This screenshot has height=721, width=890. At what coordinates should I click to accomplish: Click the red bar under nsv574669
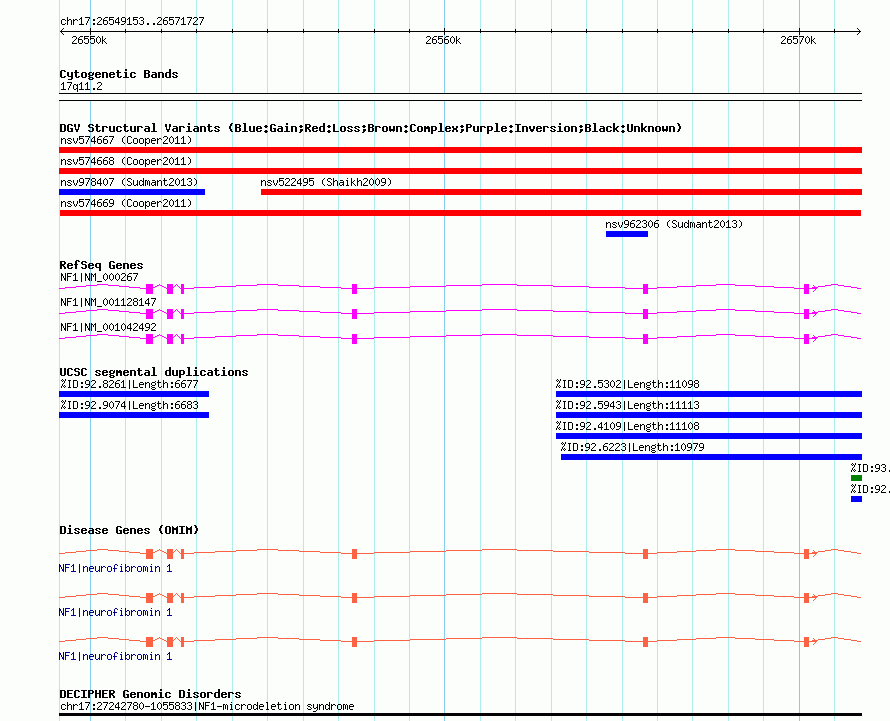(x=460, y=213)
